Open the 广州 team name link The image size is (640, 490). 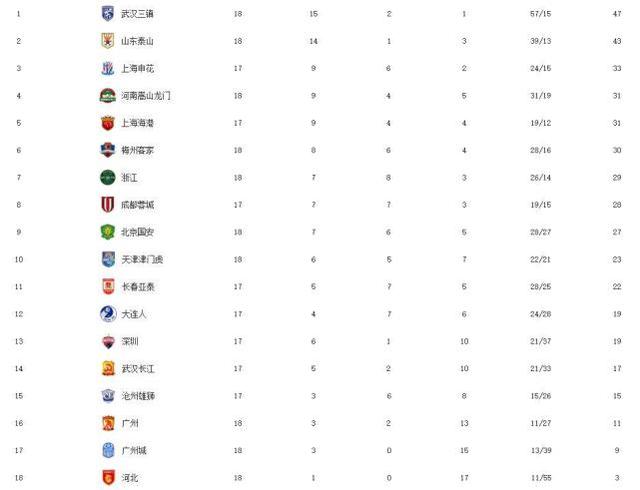tap(130, 423)
